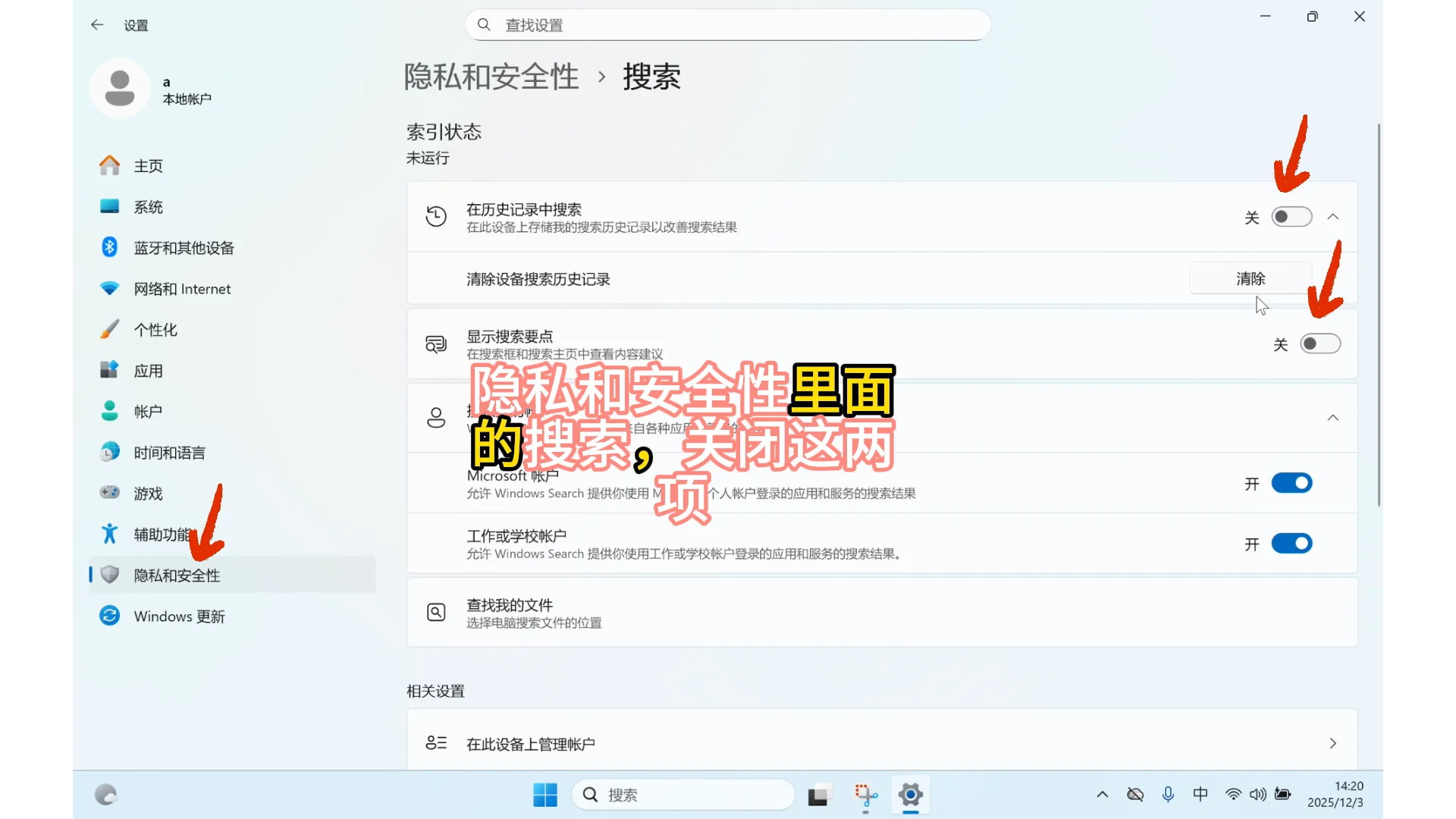Image resolution: width=1456 pixels, height=819 pixels.
Task: Open Windows 更新 from the sidebar
Action: [x=179, y=616]
